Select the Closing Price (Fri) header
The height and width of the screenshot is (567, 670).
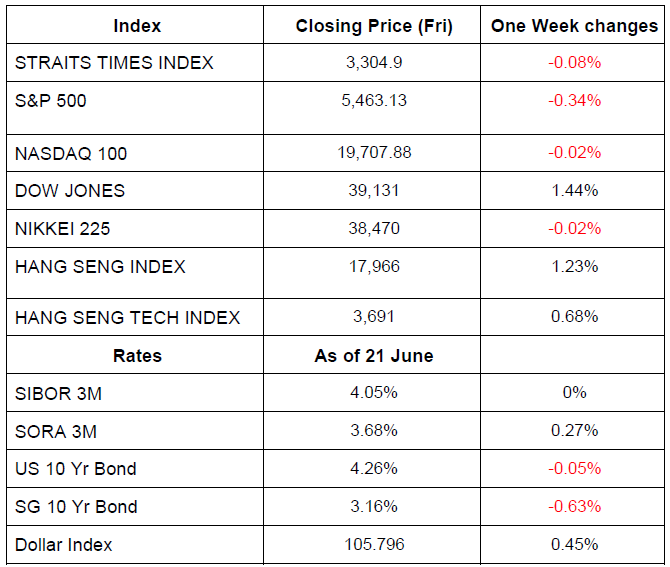[x=374, y=26]
